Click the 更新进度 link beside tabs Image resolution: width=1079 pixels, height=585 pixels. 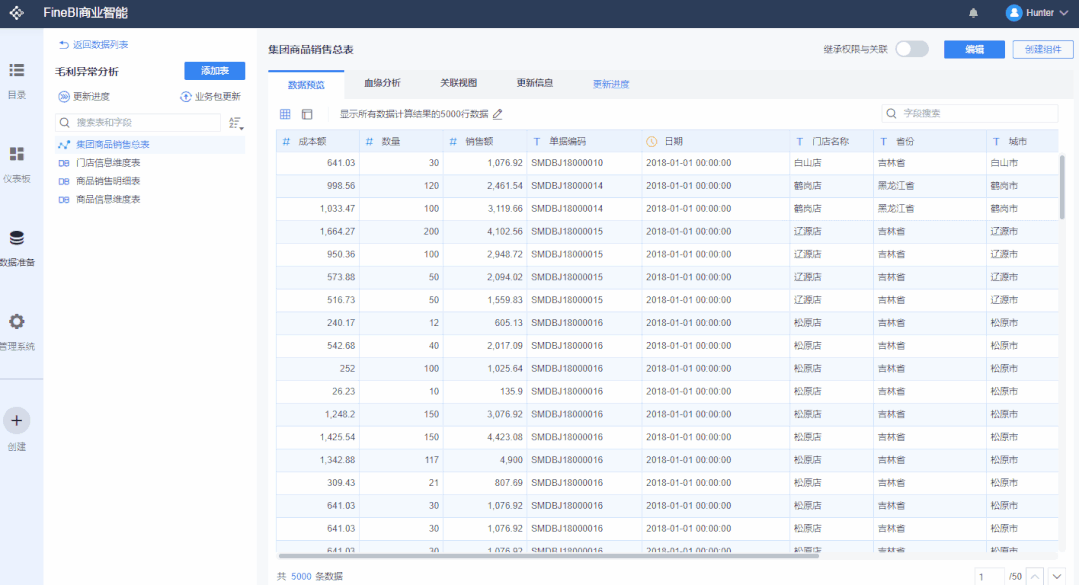coord(611,85)
